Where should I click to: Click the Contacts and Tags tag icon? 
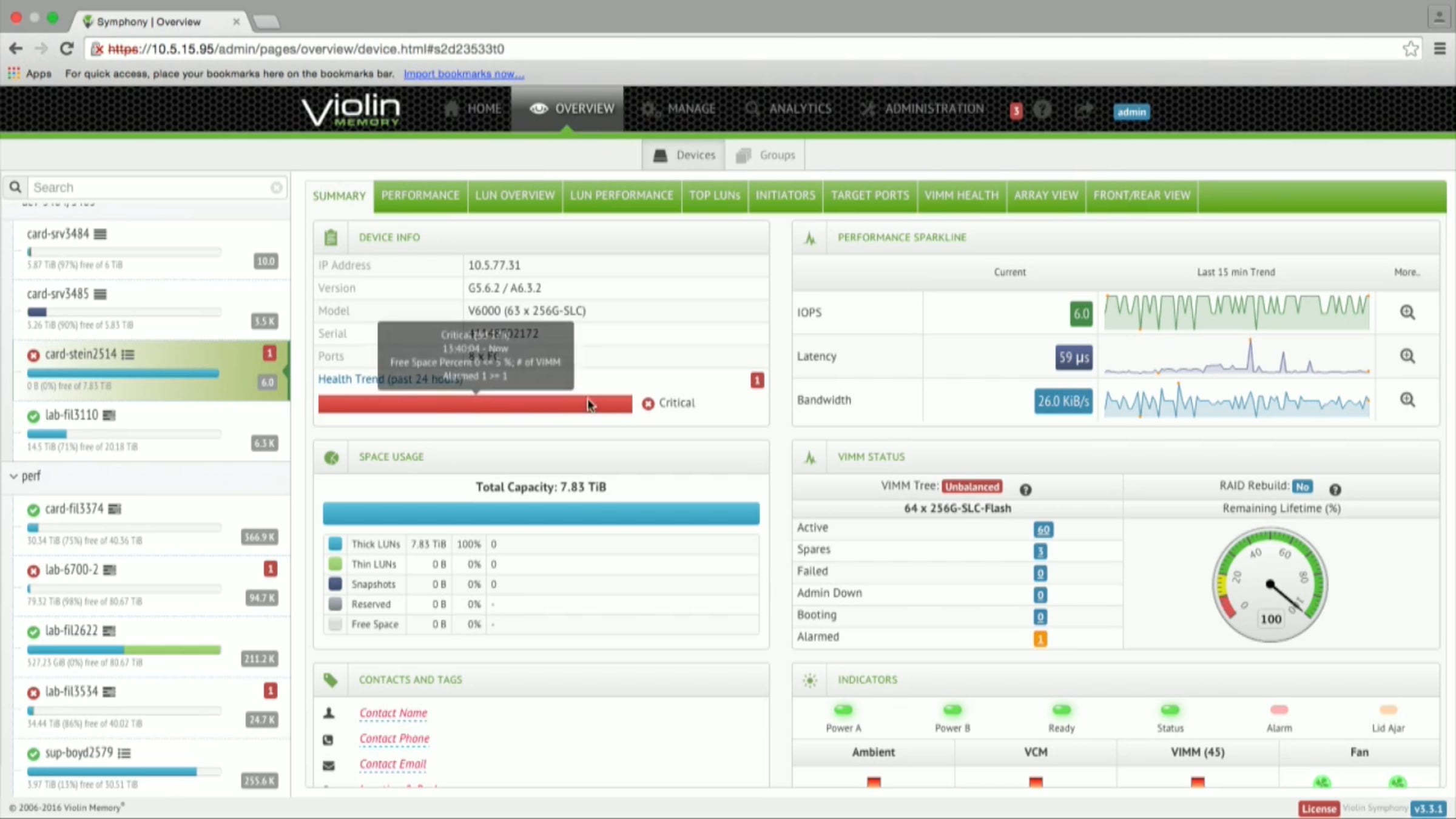click(x=331, y=680)
